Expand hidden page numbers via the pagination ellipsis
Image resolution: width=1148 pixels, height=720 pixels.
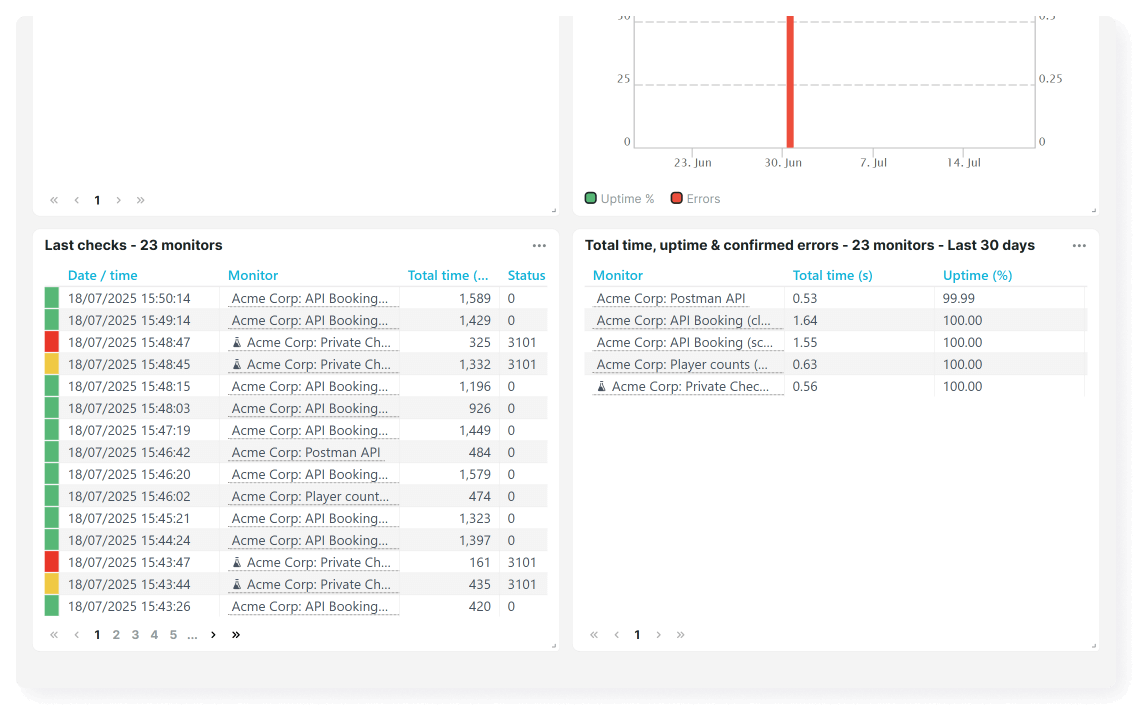pyautogui.click(x=192, y=634)
